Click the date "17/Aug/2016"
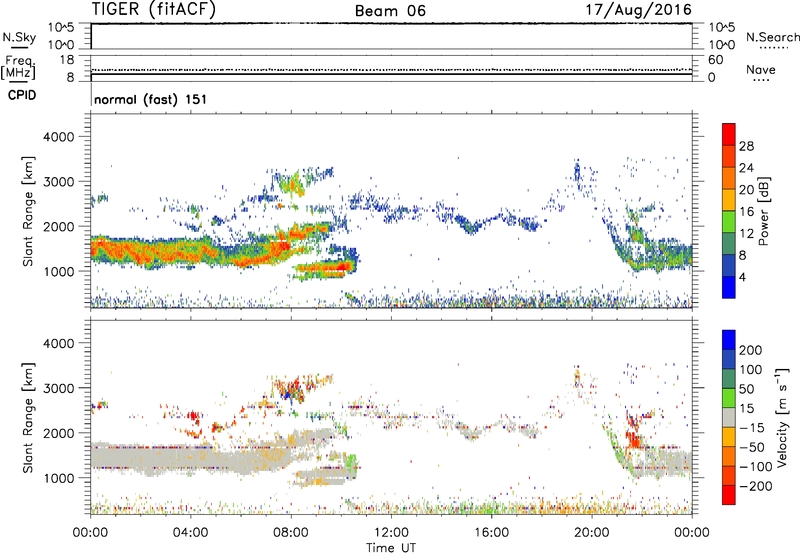This screenshot has width=800, height=554. point(638,10)
